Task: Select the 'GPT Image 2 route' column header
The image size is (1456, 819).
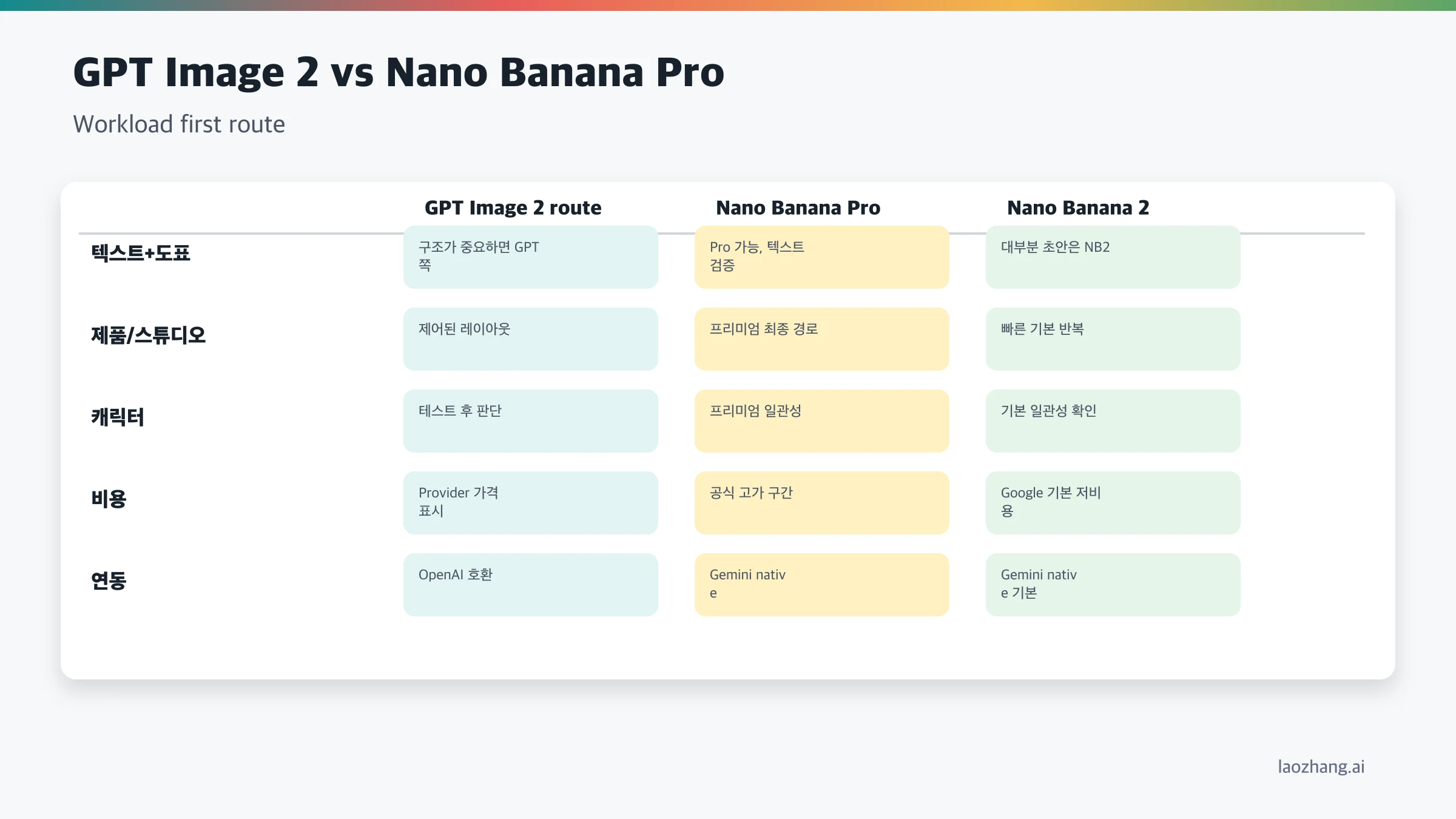Action: tap(513, 208)
